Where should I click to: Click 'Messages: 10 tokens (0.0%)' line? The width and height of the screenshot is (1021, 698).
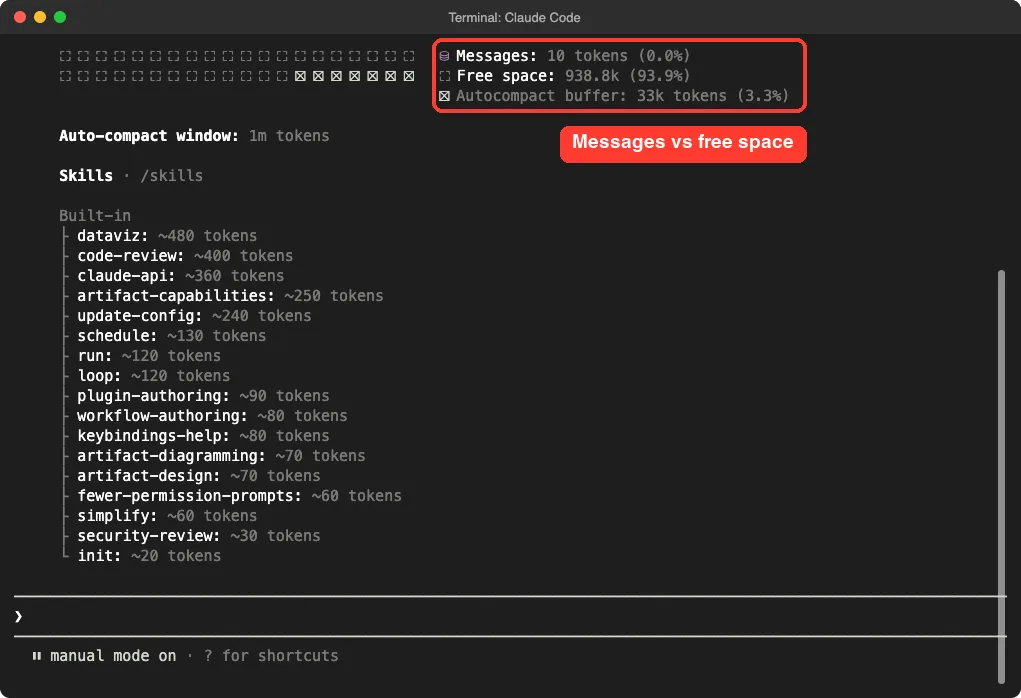click(x=572, y=56)
